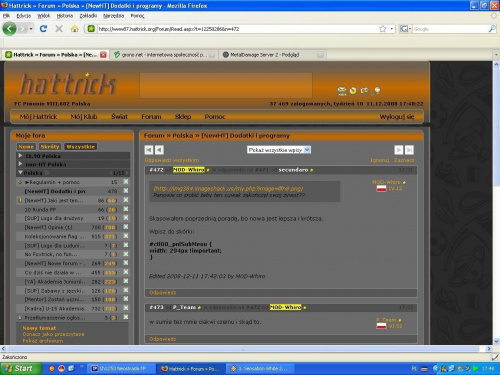
Task: Go to last forum post arrow
Action: (409, 150)
